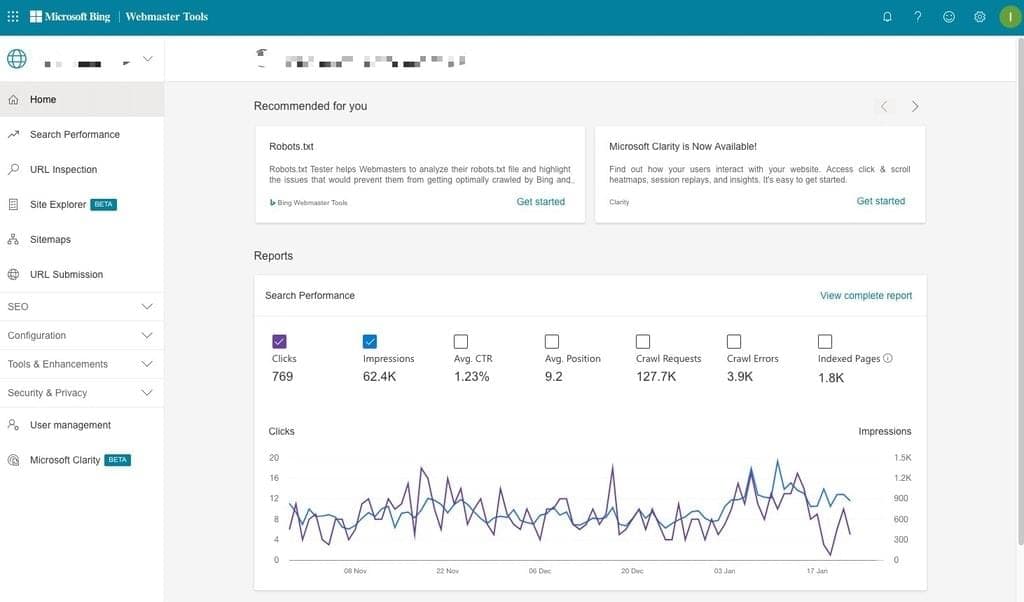The image size is (1024, 602).
Task: Click the URL Inspection magnifier icon
Action: tap(13, 169)
